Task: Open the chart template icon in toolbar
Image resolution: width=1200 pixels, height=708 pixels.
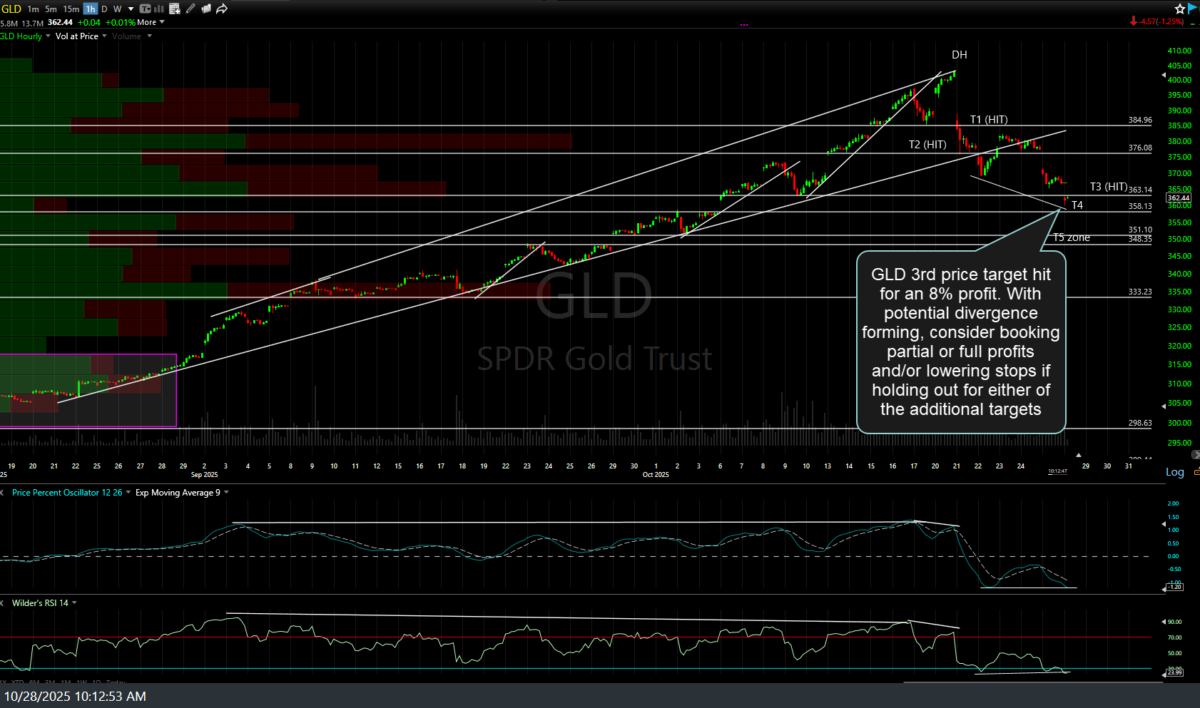Action: [144, 9]
